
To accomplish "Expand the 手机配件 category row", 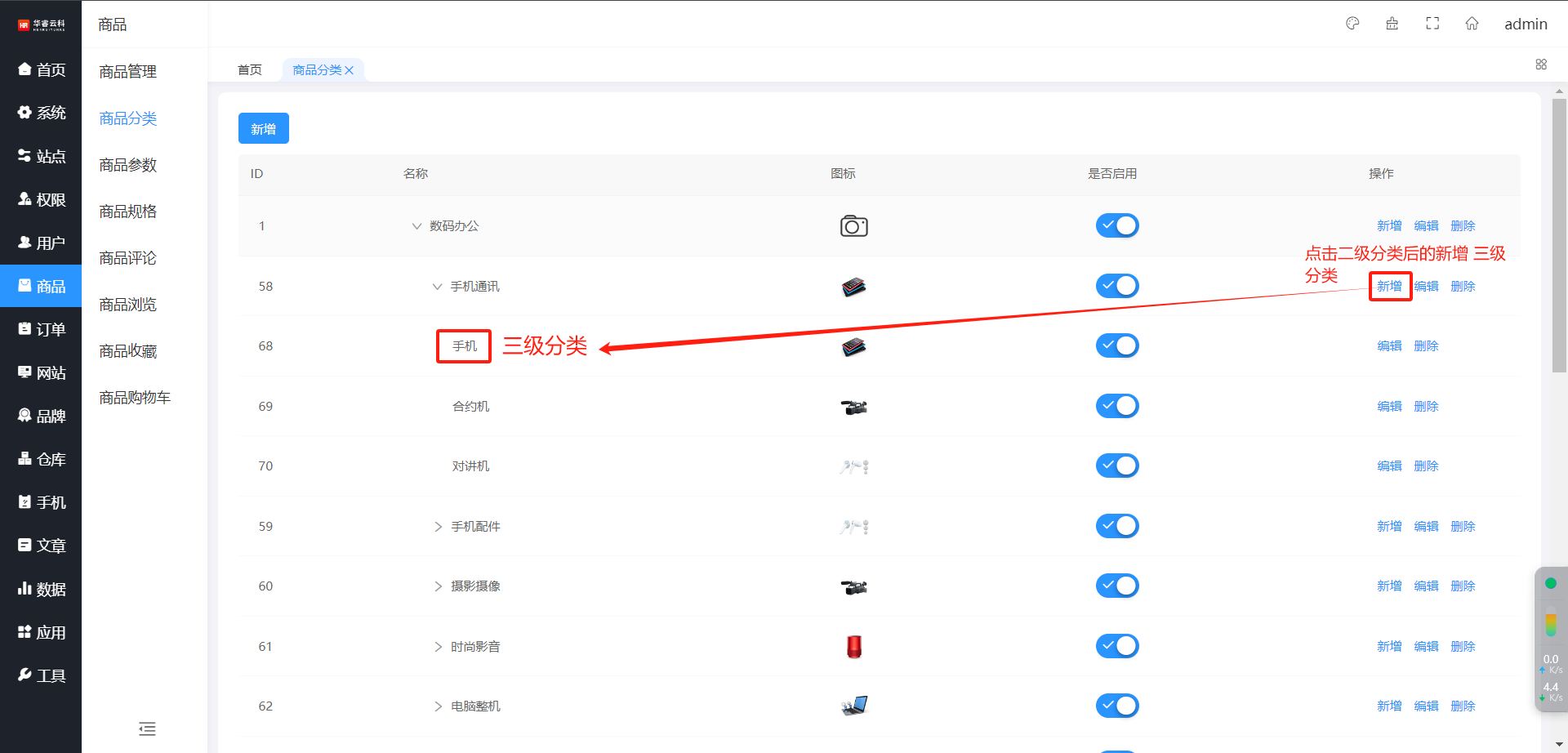I will [x=438, y=527].
